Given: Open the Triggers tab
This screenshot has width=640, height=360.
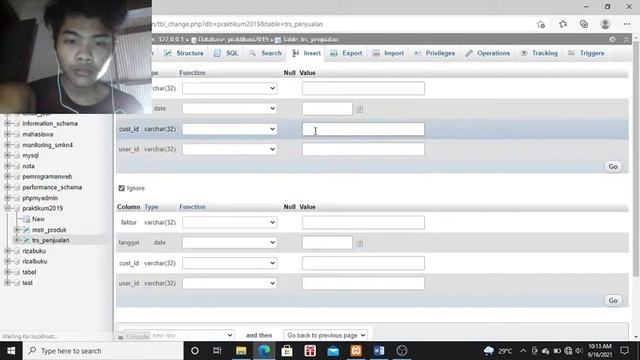Looking at the screenshot, I should [586, 53].
